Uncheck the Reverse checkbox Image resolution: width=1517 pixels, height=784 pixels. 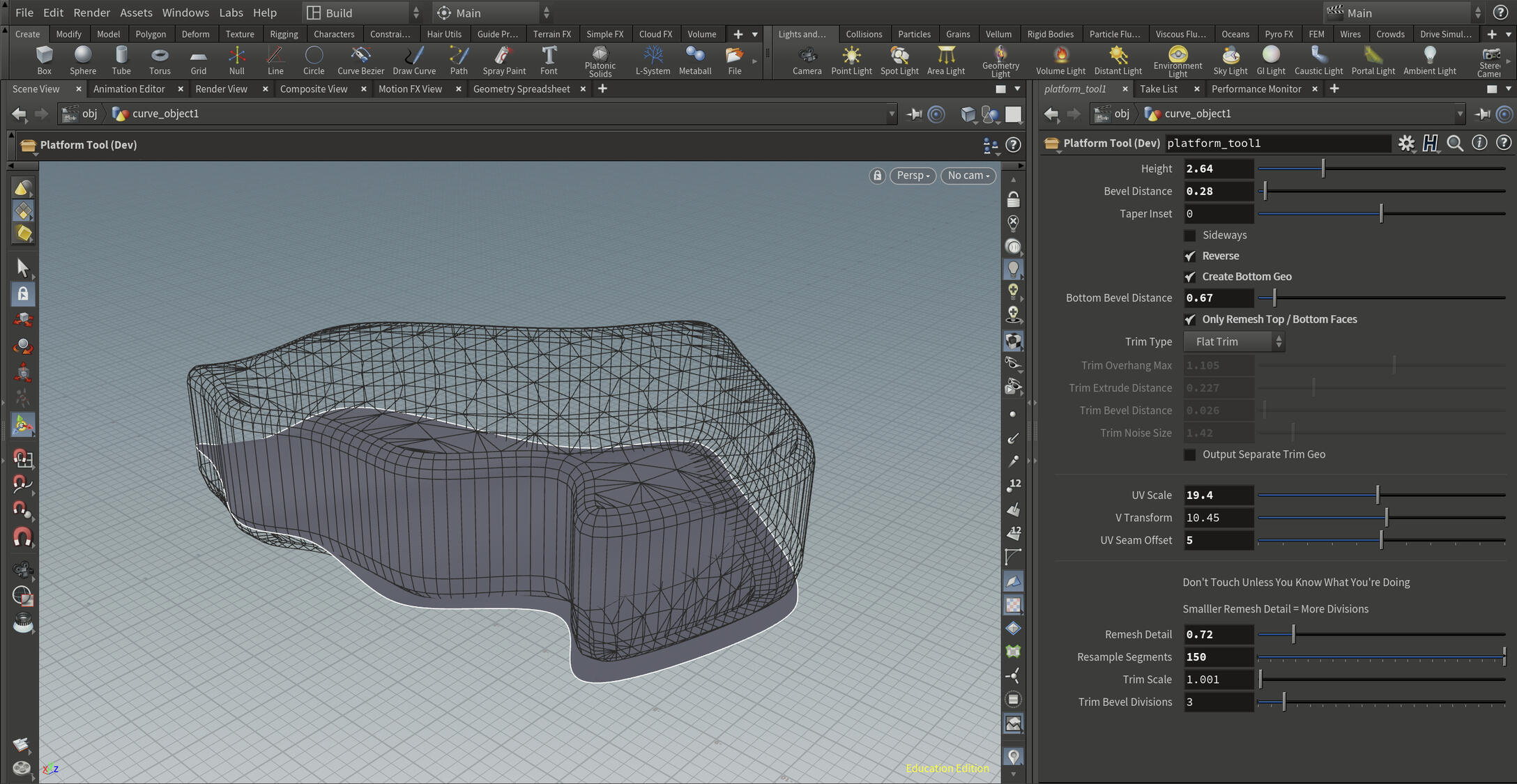[x=1190, y=256]
